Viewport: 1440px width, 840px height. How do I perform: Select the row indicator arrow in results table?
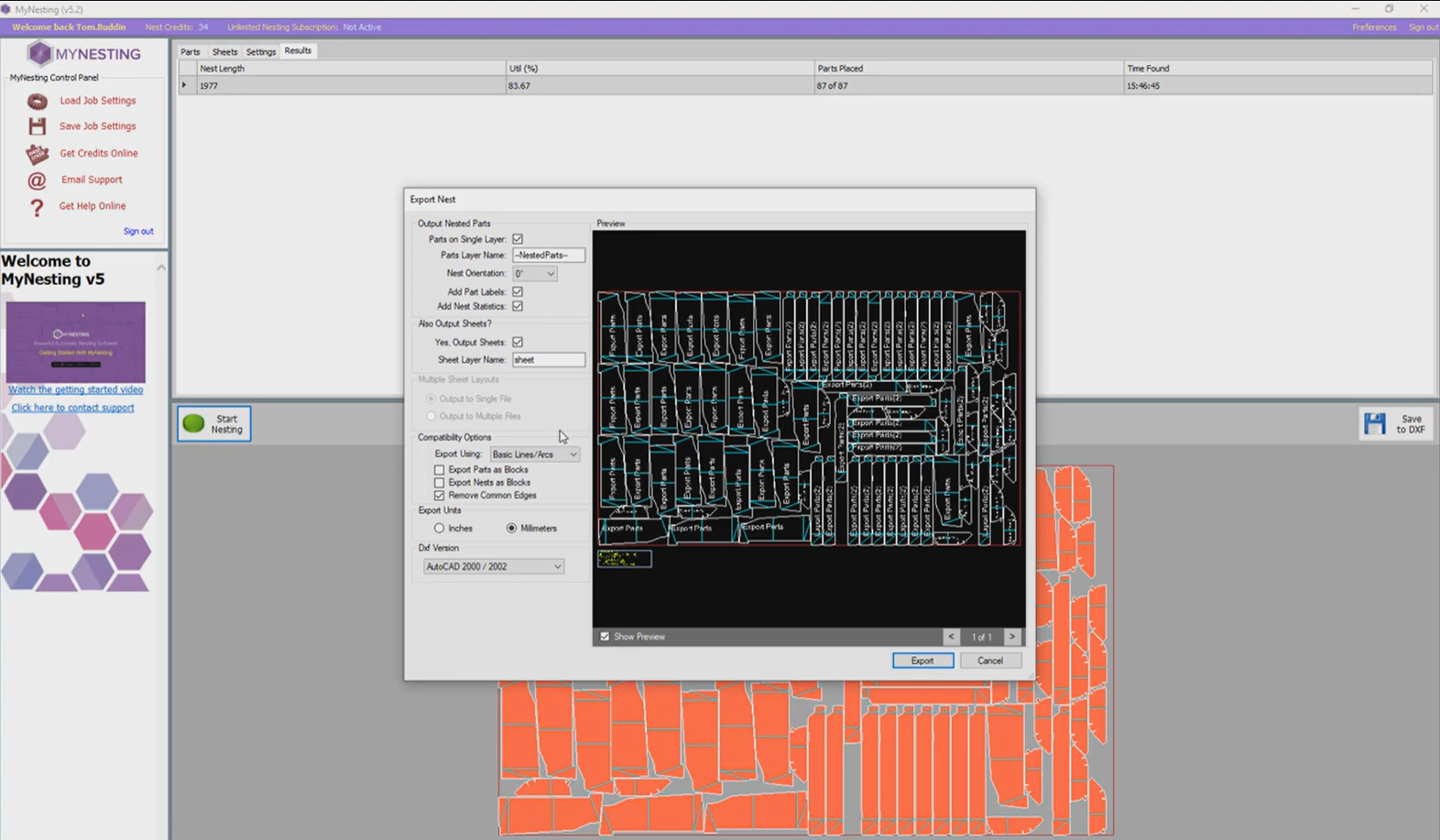click(x=184, y=86)
